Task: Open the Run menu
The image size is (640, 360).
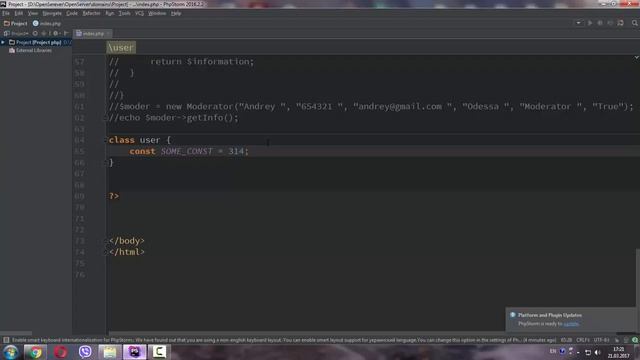Action: [109, 13]
